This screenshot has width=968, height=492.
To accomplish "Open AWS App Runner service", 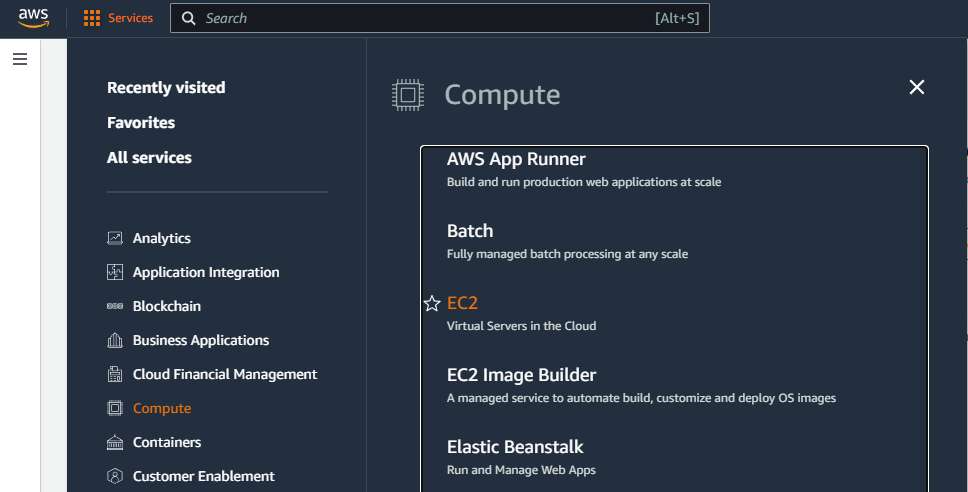I will pyautogui.click(x=516, y=159).
